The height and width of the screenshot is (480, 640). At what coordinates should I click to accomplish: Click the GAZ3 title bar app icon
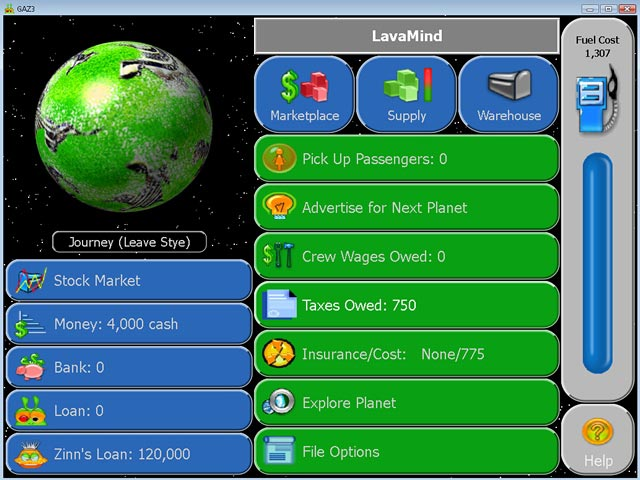coord(9,8)
